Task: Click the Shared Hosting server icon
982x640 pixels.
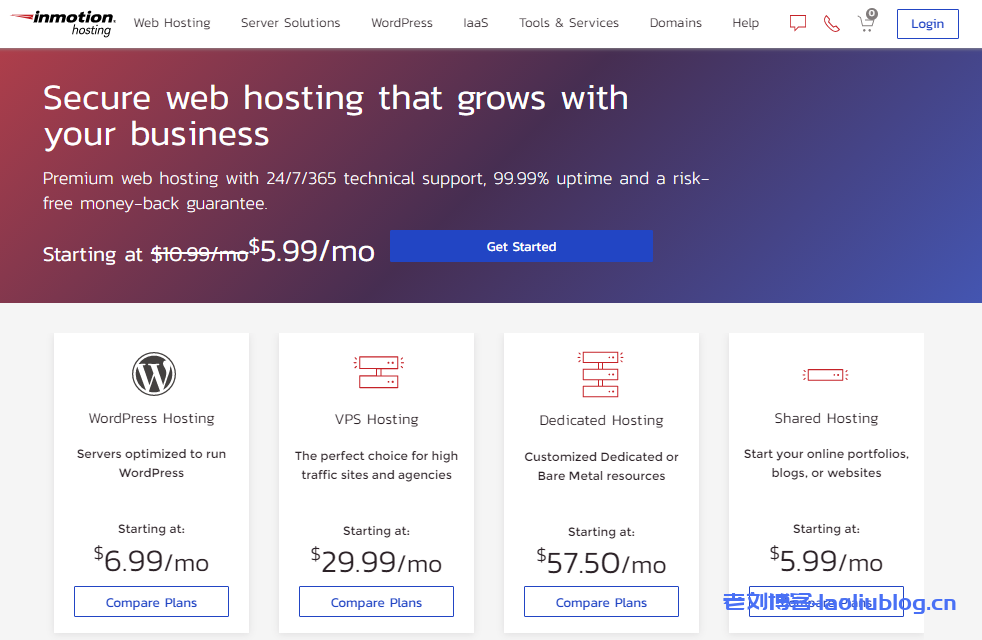Action: point(826,375)
